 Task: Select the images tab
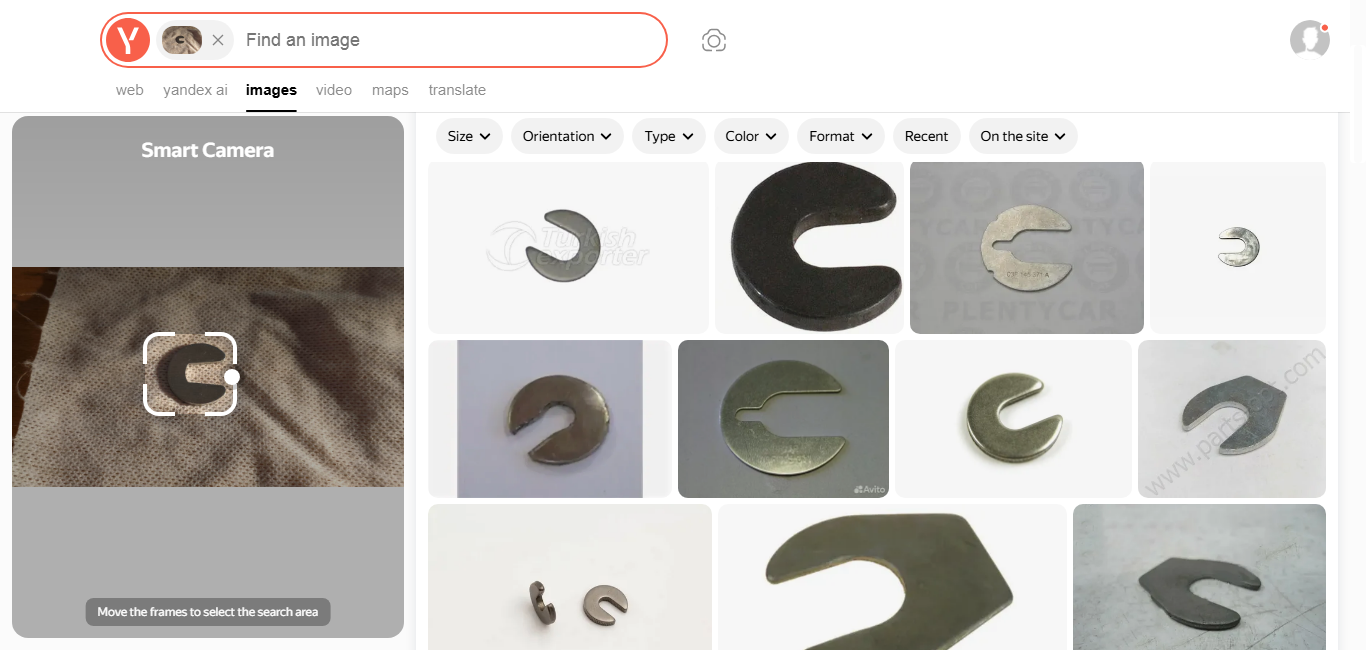(271, 90)
